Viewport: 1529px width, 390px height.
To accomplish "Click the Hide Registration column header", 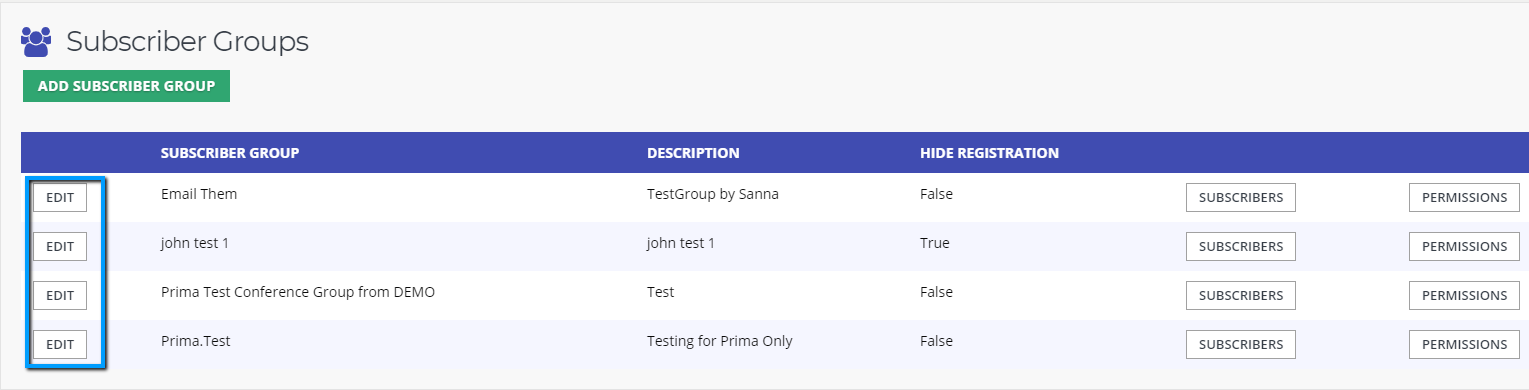I will (989, 153).
